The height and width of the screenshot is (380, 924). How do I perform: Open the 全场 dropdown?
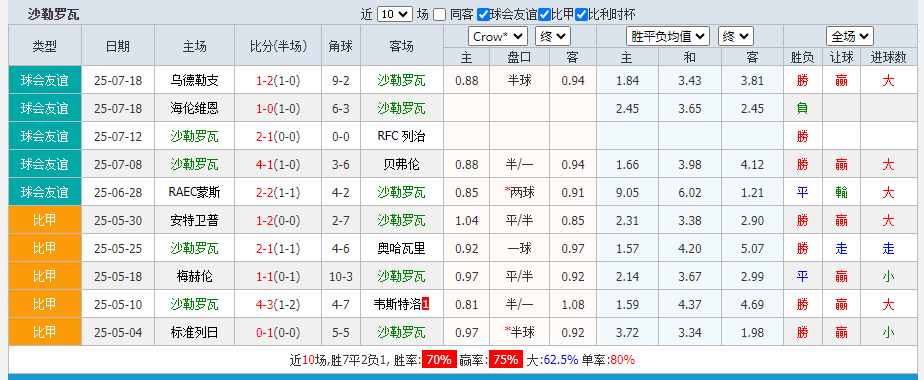(x=850, y=37)
